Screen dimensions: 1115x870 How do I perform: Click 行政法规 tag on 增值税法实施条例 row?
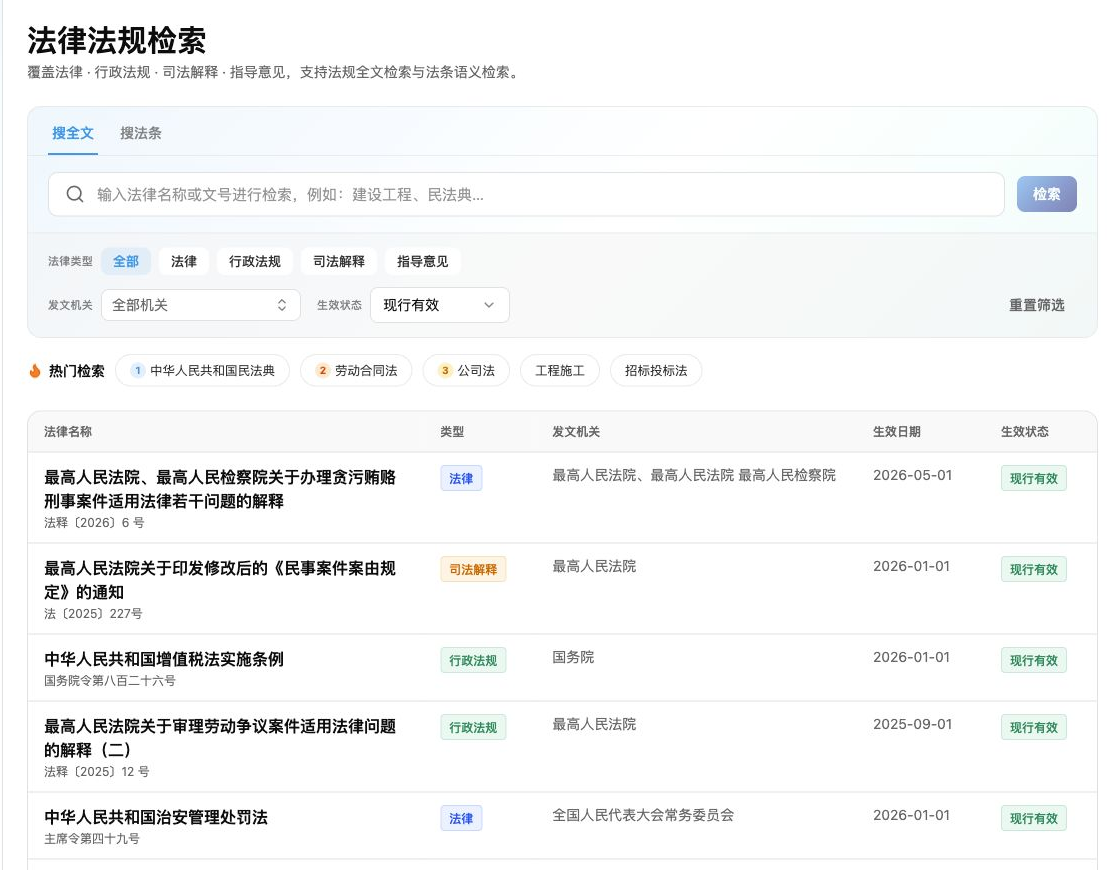pos(473,660)
